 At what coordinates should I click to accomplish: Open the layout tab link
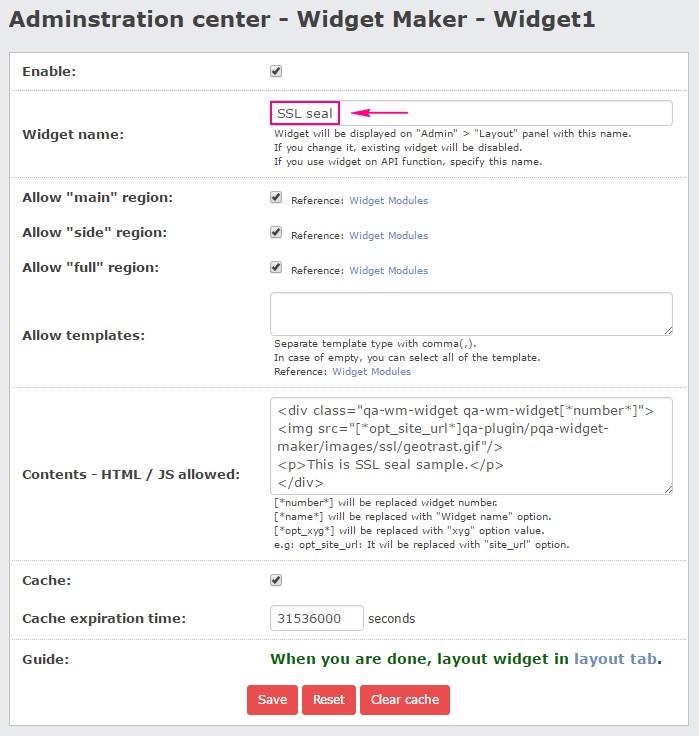click(616, 659)
